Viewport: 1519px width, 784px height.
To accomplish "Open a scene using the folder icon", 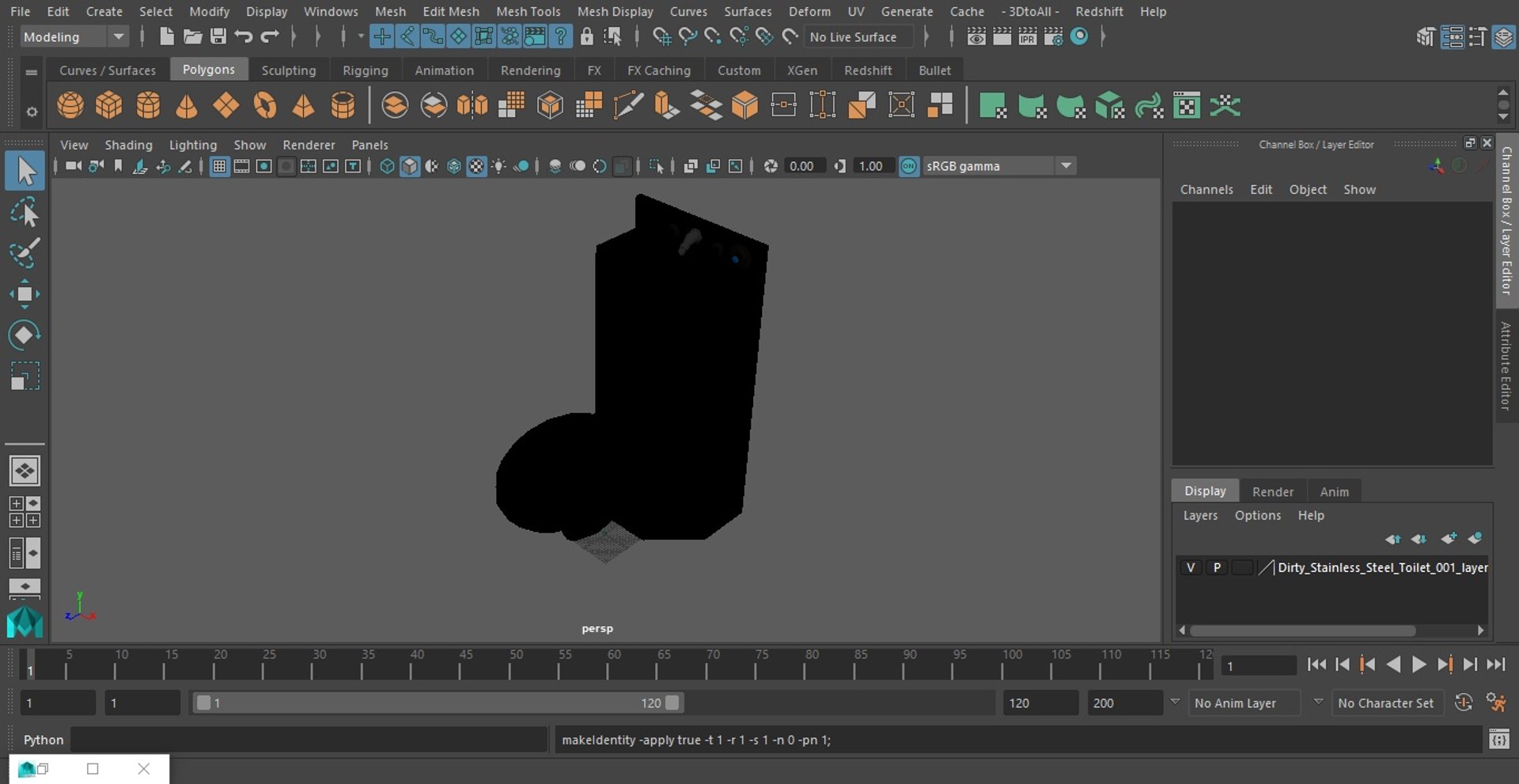I will click(192, 36).
